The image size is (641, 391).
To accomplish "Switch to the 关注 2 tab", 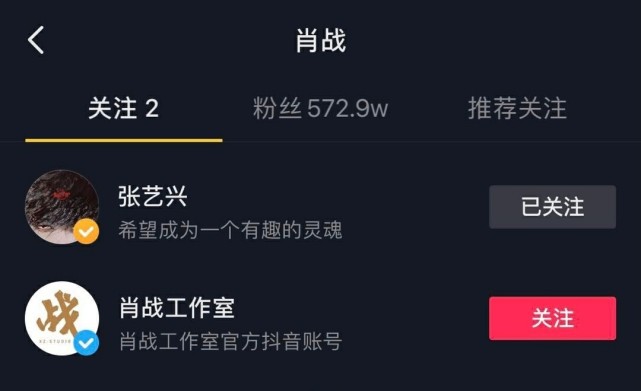I will pos(123,109).
